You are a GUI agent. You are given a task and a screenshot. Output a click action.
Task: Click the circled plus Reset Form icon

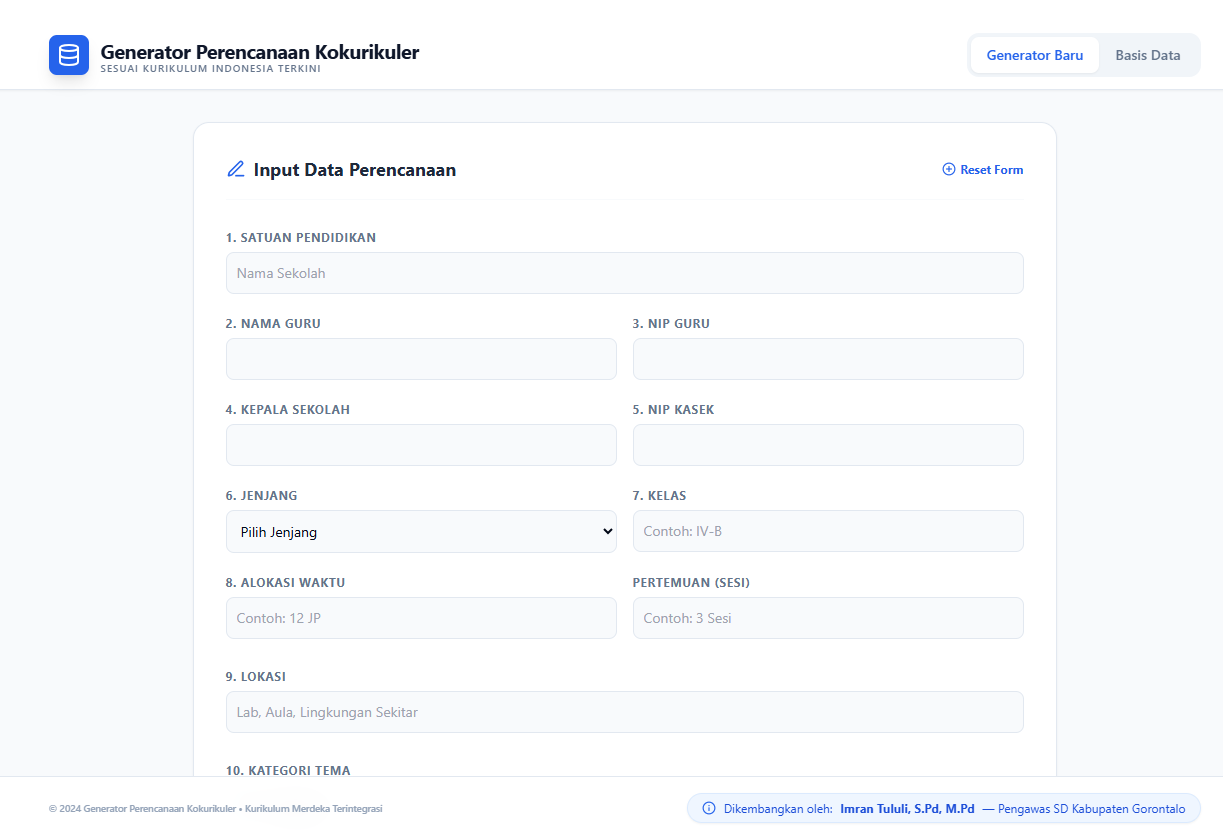click(x=949, y=170)
